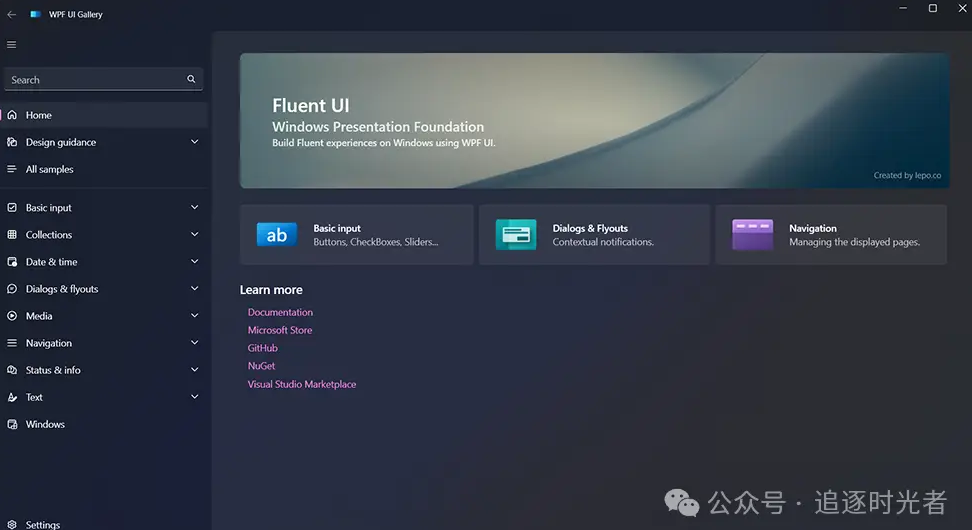Click the Design guidance palette icon
Image resolution: width=972 pixels, height=530 pixels.
click(x=12, y=142)
